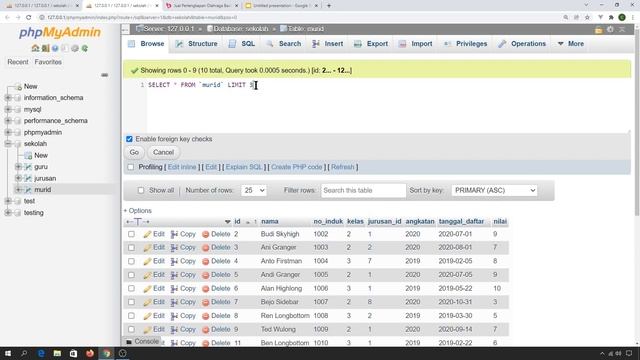Select row checkbox for Anto Firstman
The width and height of the screenshot is (640, 360).
tap(131, 261)
